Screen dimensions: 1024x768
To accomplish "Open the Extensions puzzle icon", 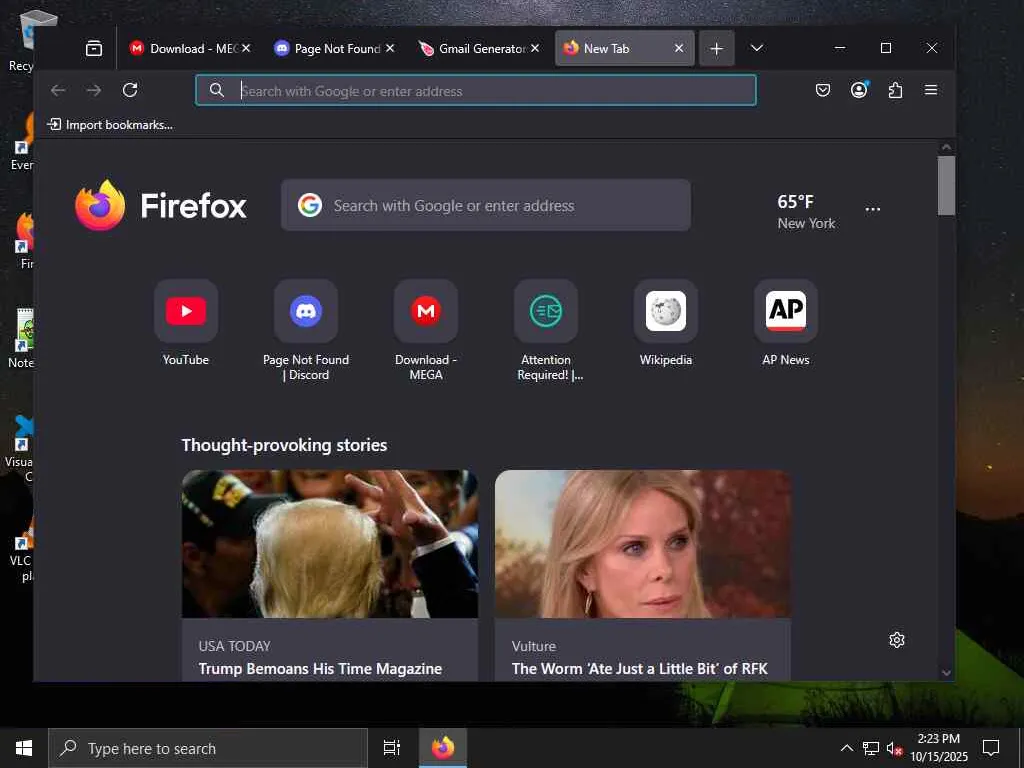I will (895, 90).
